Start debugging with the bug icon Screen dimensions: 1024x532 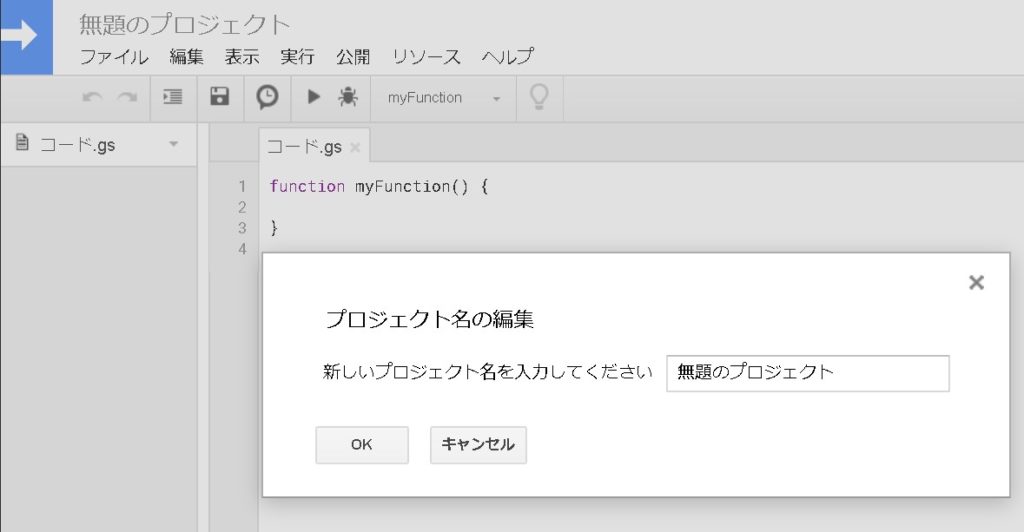point(347,97)
